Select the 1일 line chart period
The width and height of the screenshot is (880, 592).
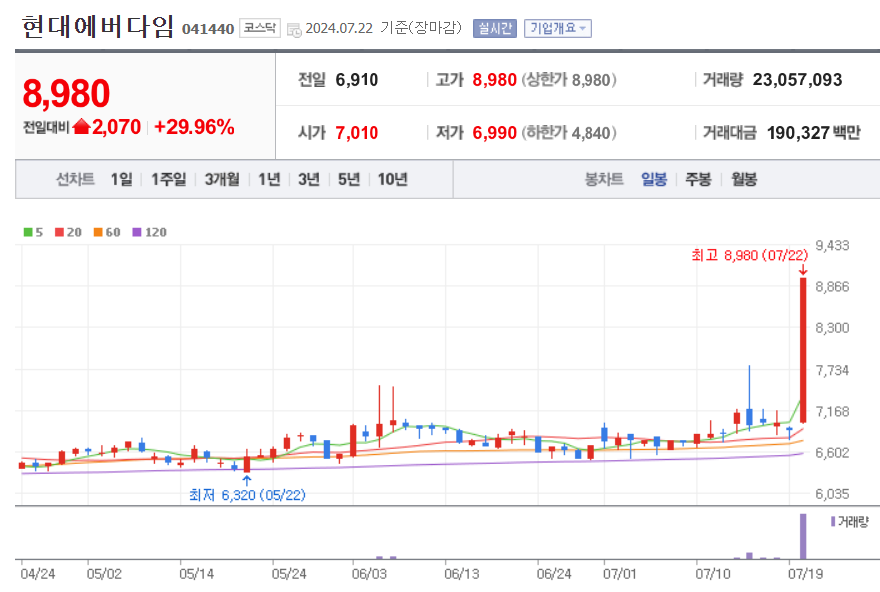(121, 179)
